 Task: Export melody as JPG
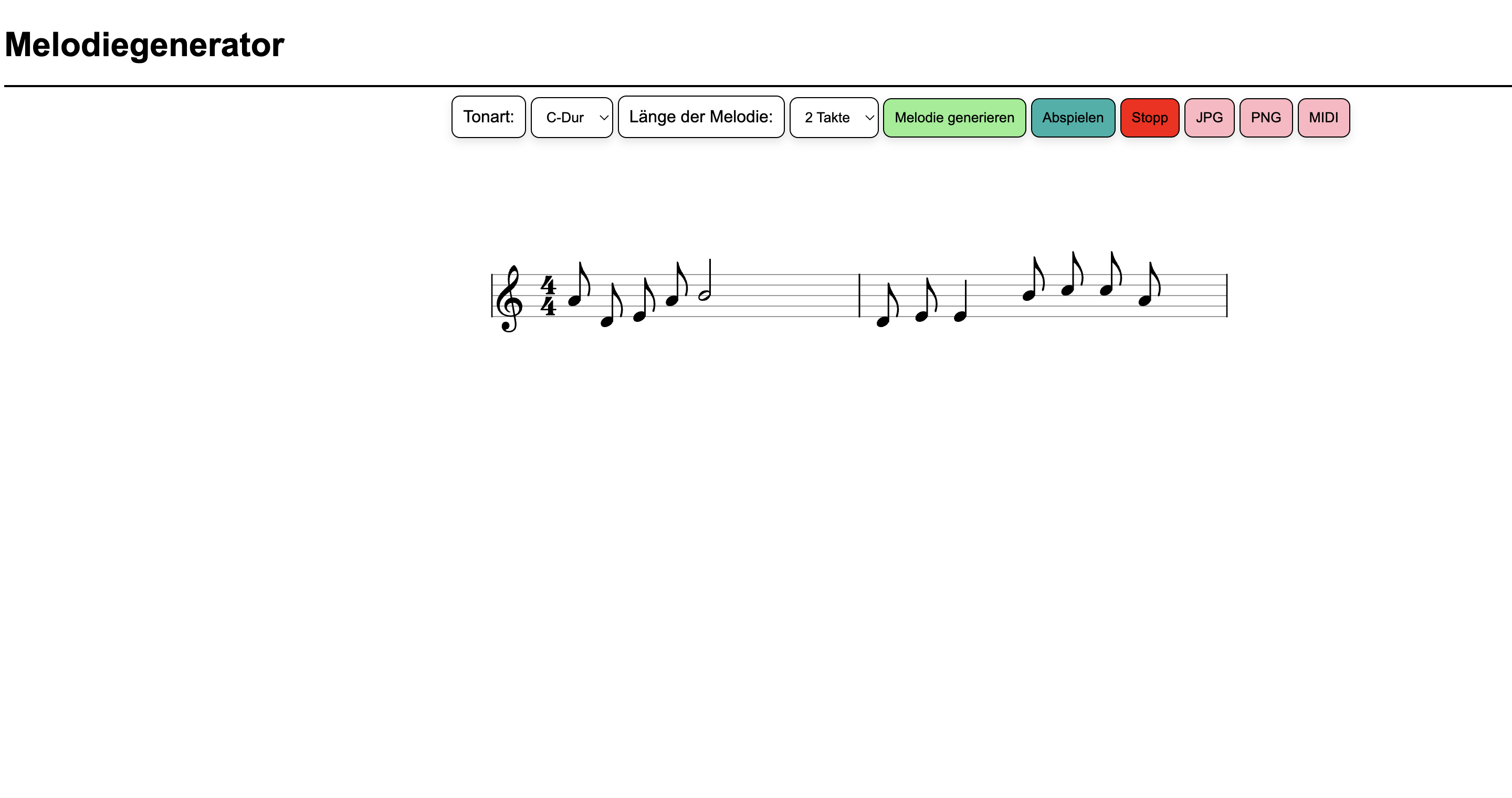click(x=1209, y=118)
